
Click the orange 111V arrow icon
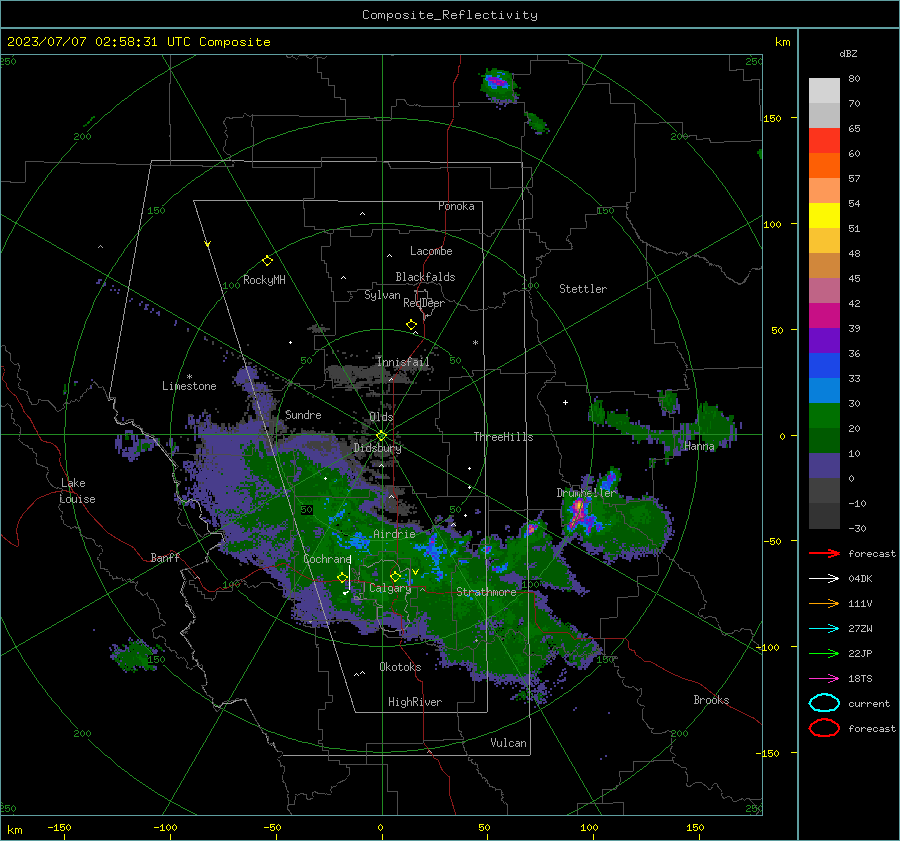[x=824, y=603]
